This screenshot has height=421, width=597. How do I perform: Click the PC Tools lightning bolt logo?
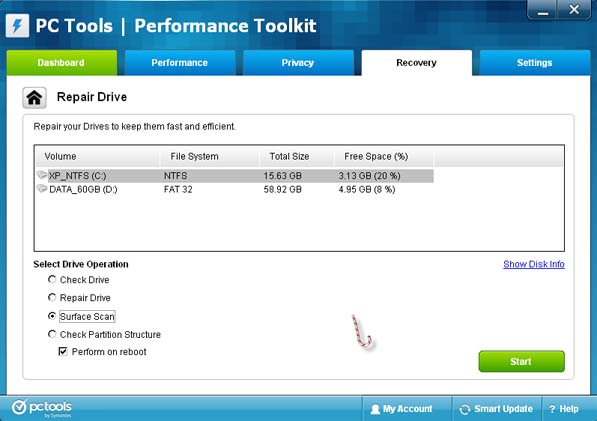coord(18,26)
